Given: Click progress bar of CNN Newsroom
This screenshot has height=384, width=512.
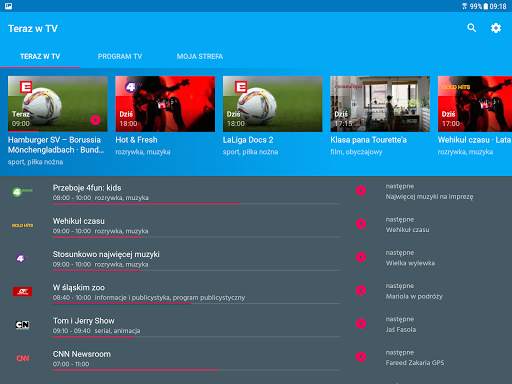Looking at the screenshot, I should tap(196, 370).
